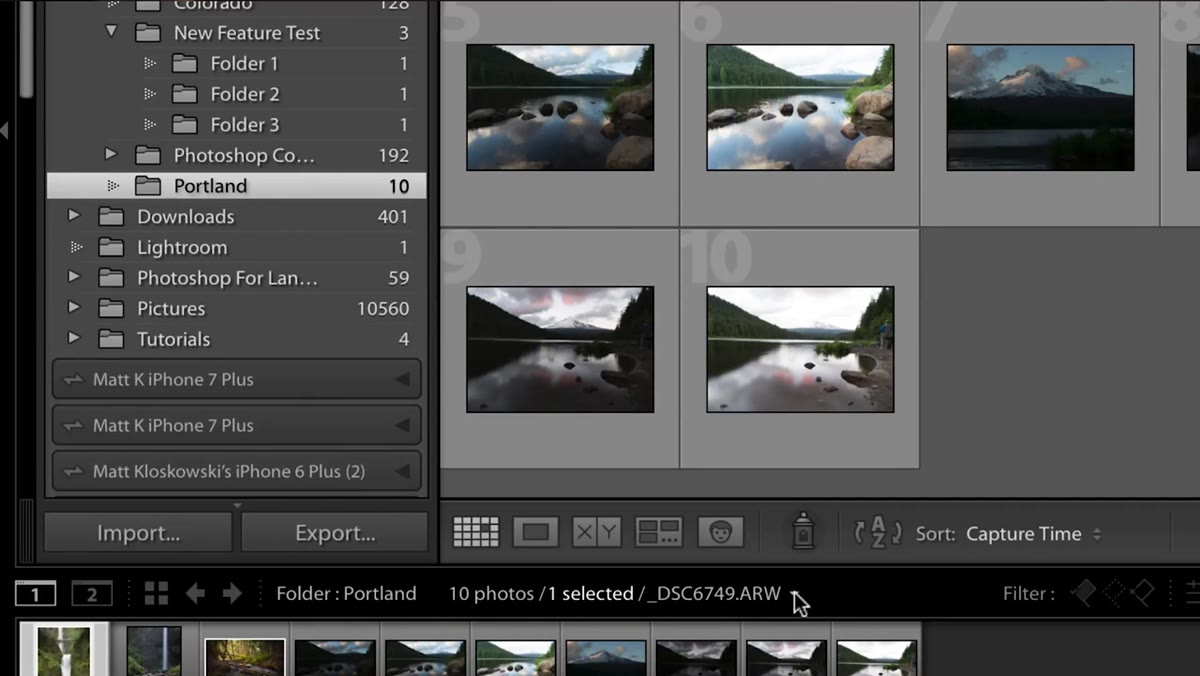Viewport: 1200px width, 676px height.
Task: Expand Matt Kloskowski's iPhone 6 Plus (2)
Action: click(x=402, y=471)
